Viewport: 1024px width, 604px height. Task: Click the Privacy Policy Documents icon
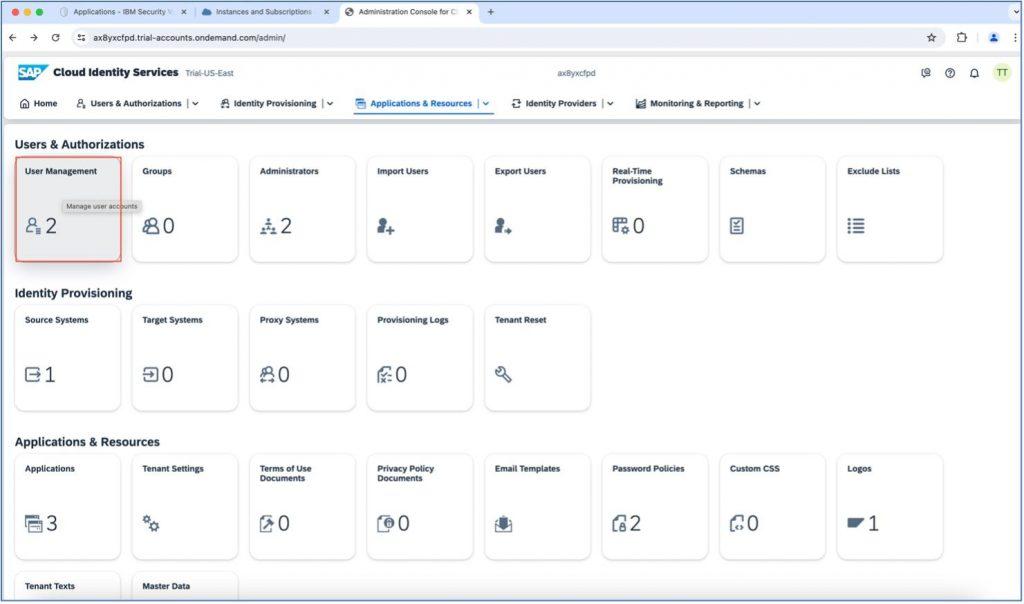pos(385,524)
